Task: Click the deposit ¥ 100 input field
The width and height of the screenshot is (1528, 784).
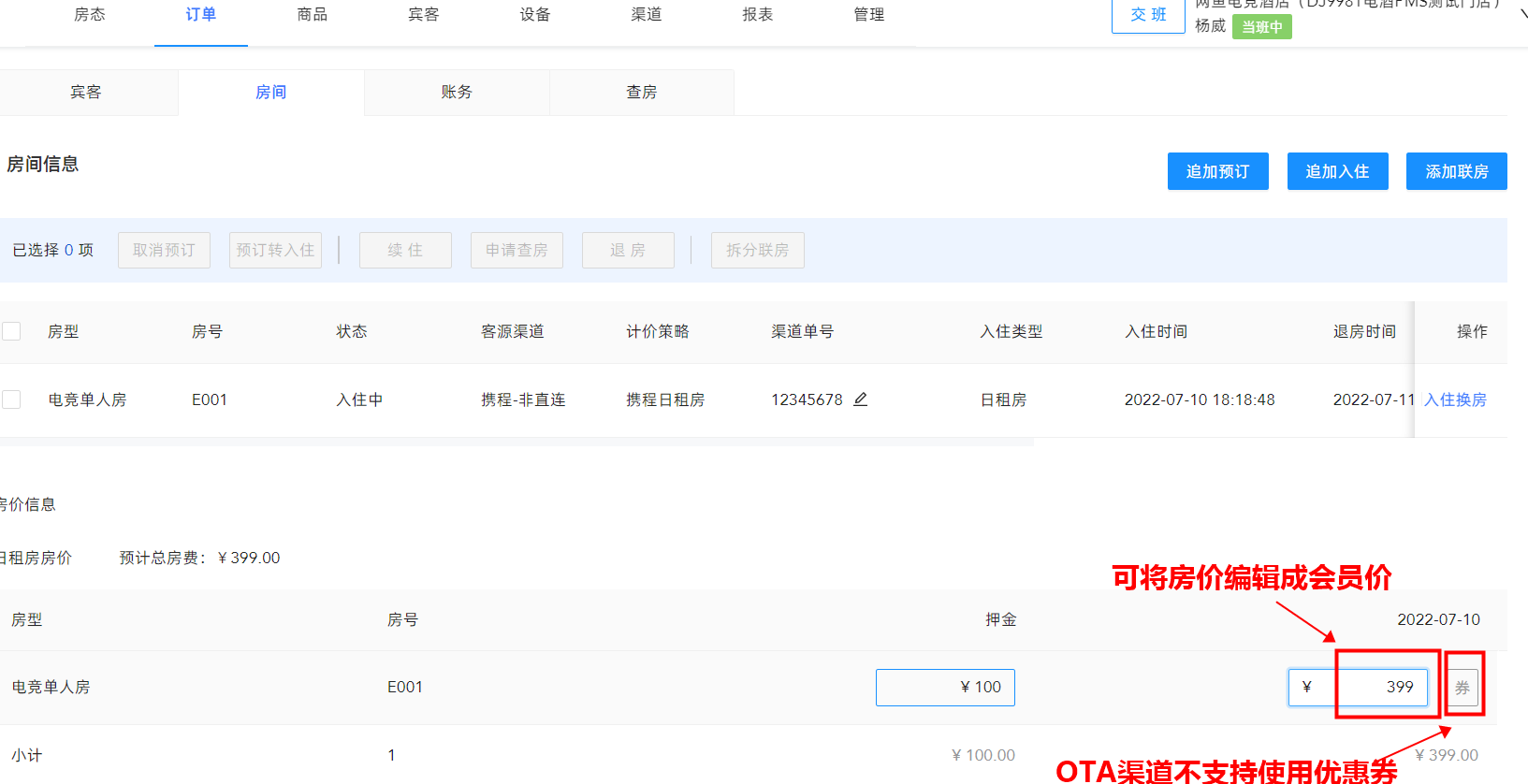Action: click(945, 688)
